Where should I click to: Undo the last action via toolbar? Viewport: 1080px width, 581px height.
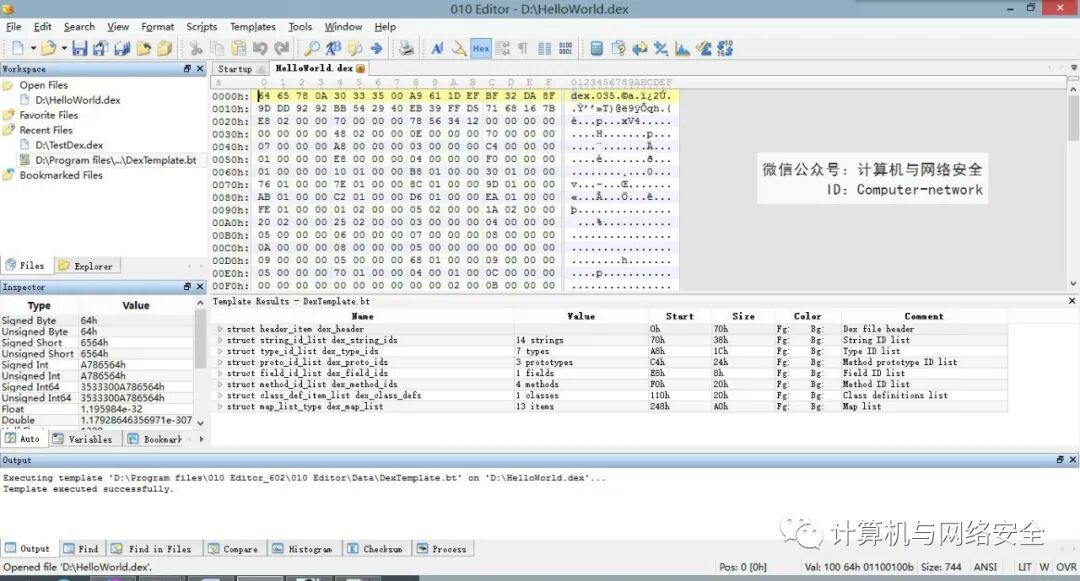click(x=260, y=48)
